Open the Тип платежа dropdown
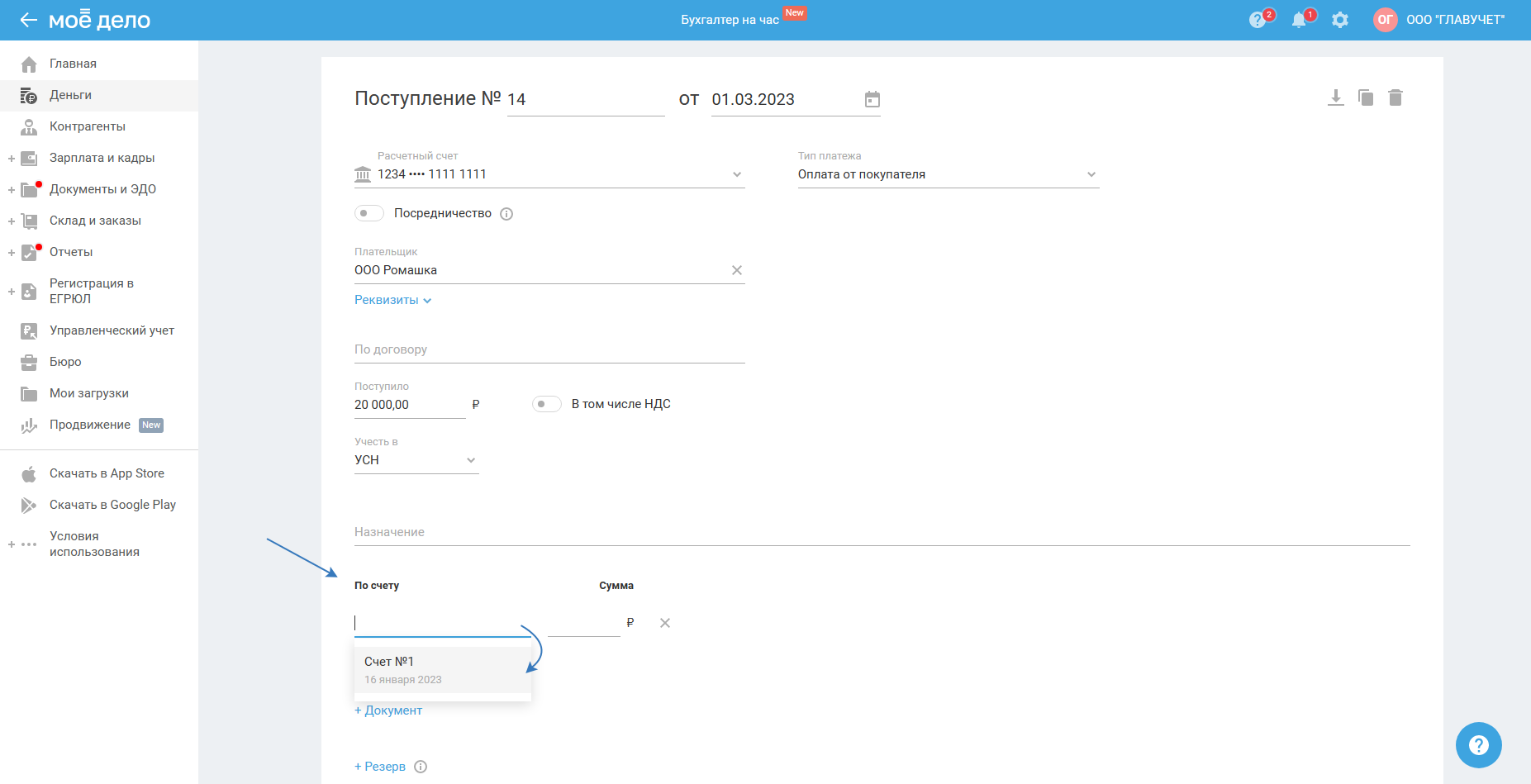1531x784 pixels. click(x=1091, y=174)
